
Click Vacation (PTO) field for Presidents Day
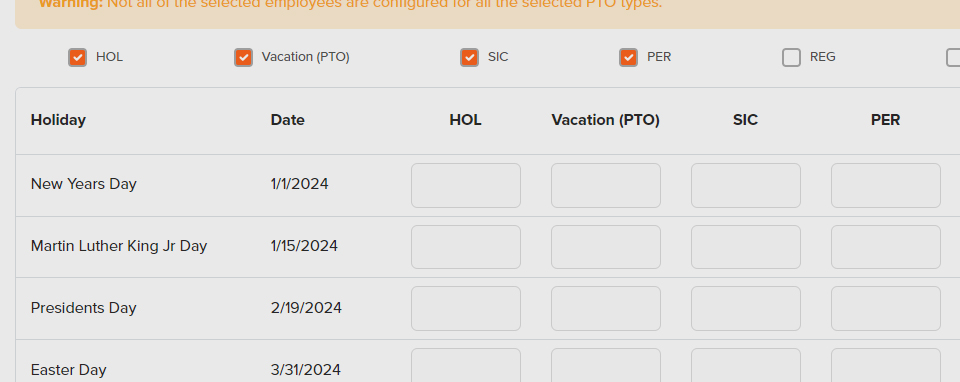click(x=606, y=309)
